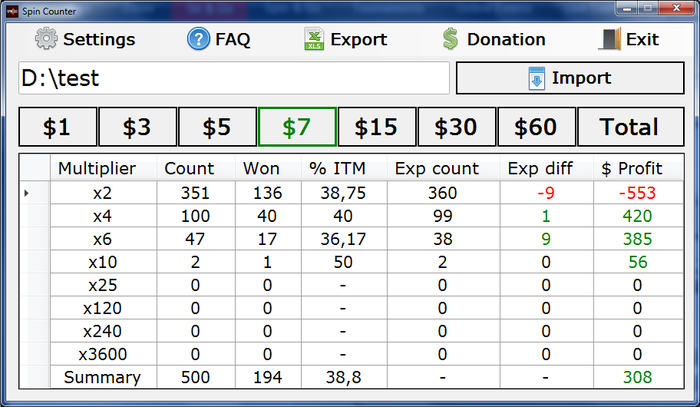Image resolution: width=700 pixels, height=407 pixels.
Task: Click the Spin Counter title bar app icon
Action: pos(12,11)
